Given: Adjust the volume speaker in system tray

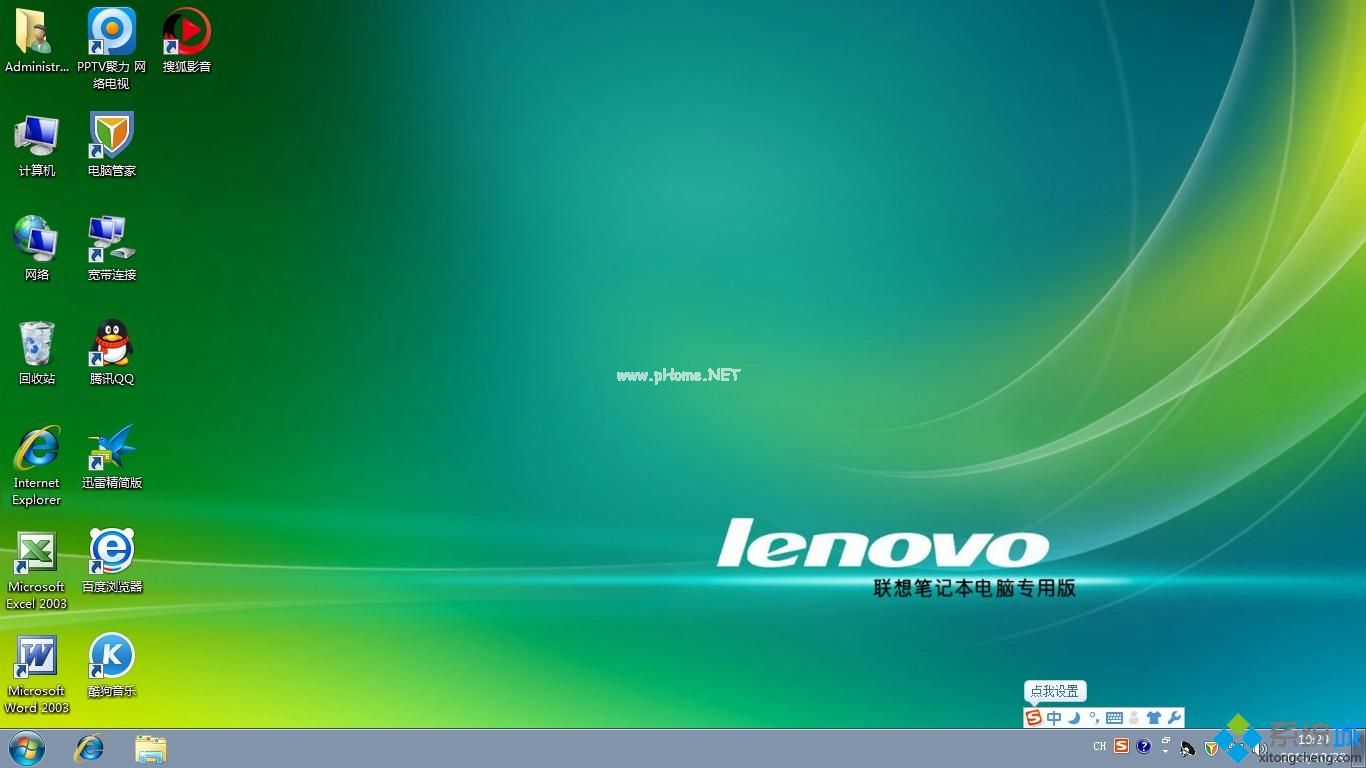Looking at the screenshot, I should (x=1262, y=747).
